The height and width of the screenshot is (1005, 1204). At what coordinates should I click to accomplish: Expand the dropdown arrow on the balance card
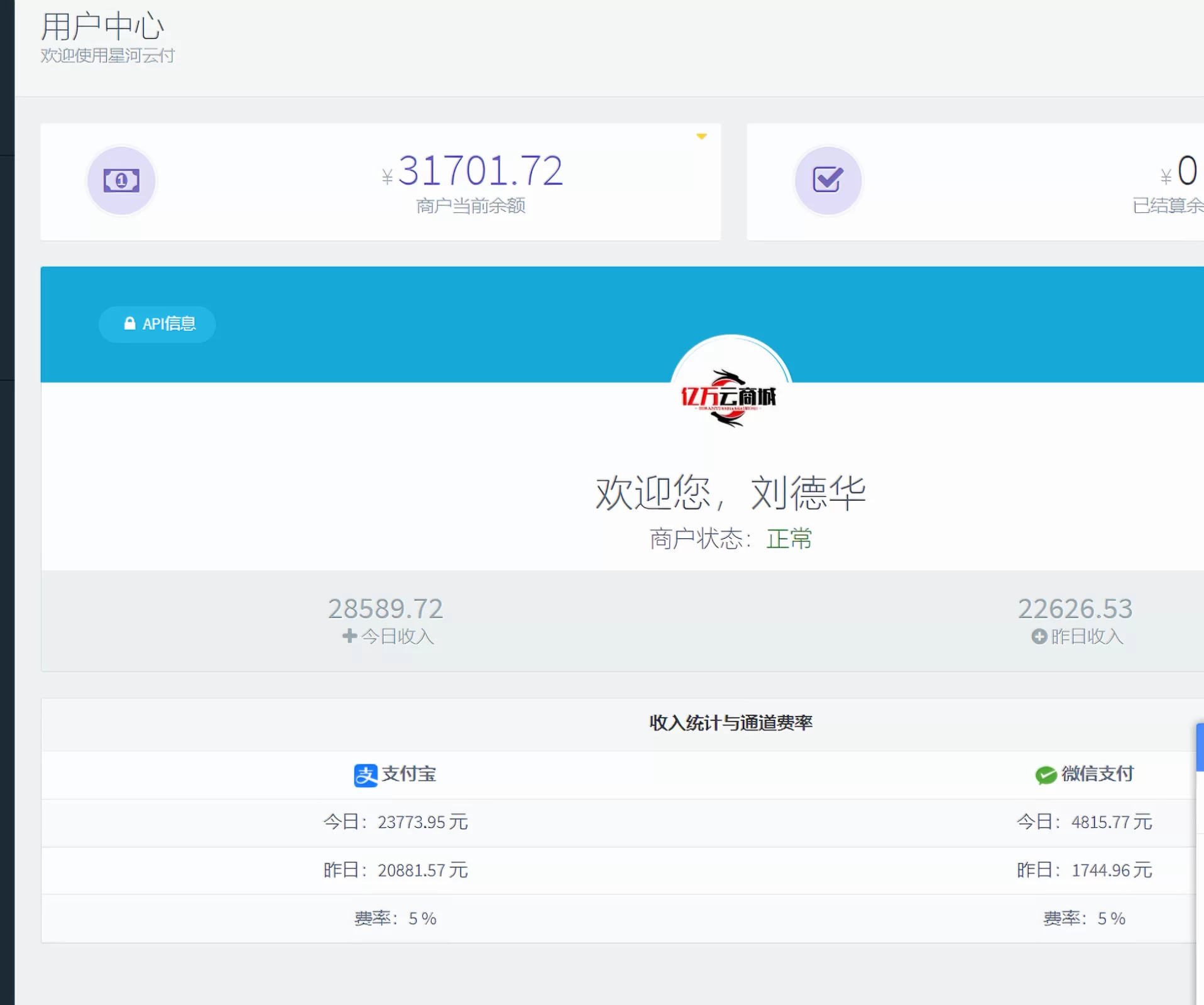point(702,136)
